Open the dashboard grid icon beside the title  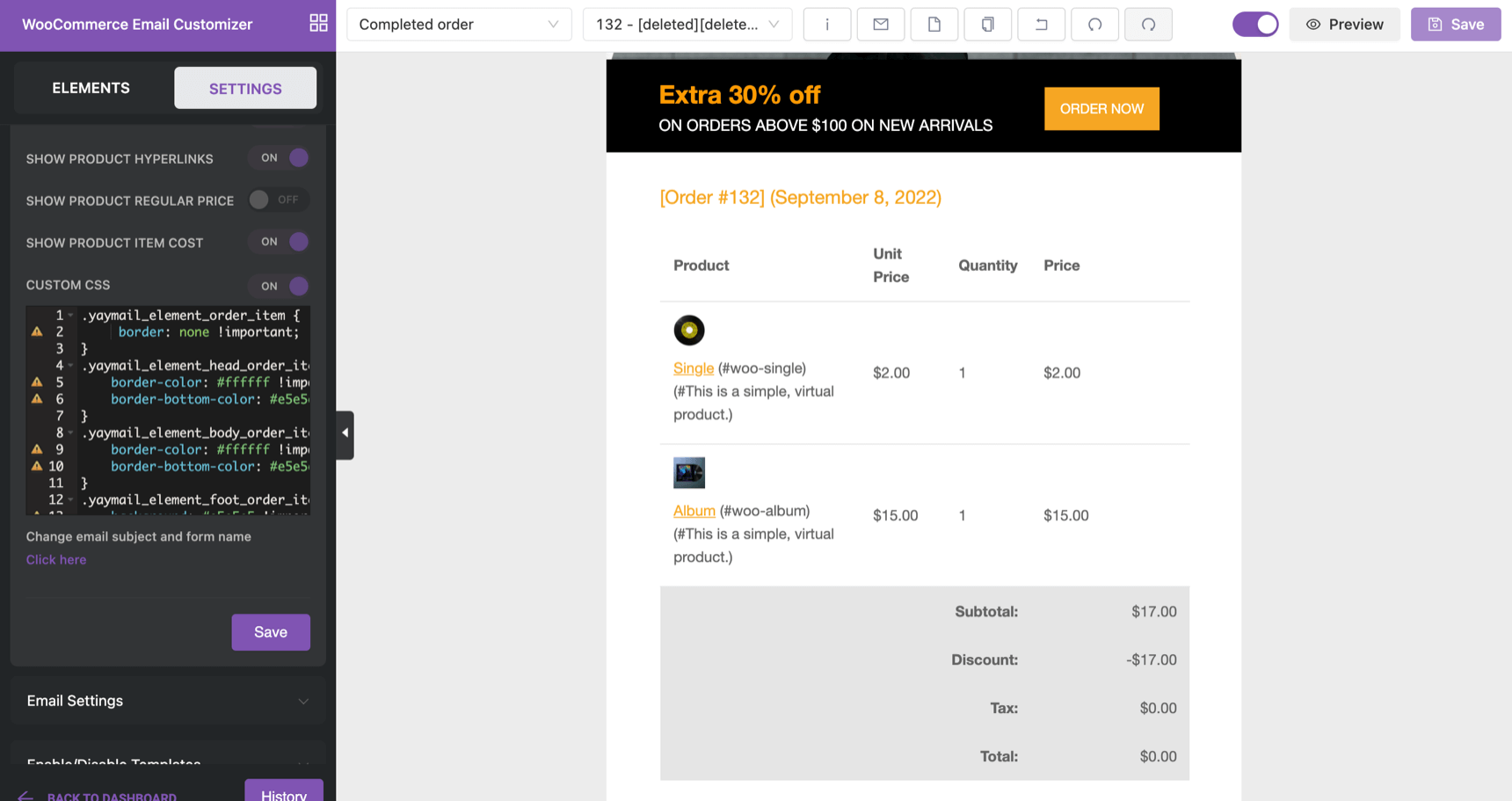318,22
